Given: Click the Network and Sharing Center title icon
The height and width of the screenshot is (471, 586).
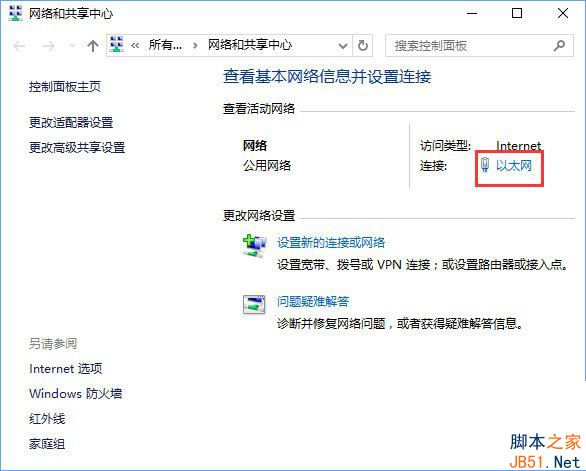Looking at the screenshot, I should pos(15,13).
